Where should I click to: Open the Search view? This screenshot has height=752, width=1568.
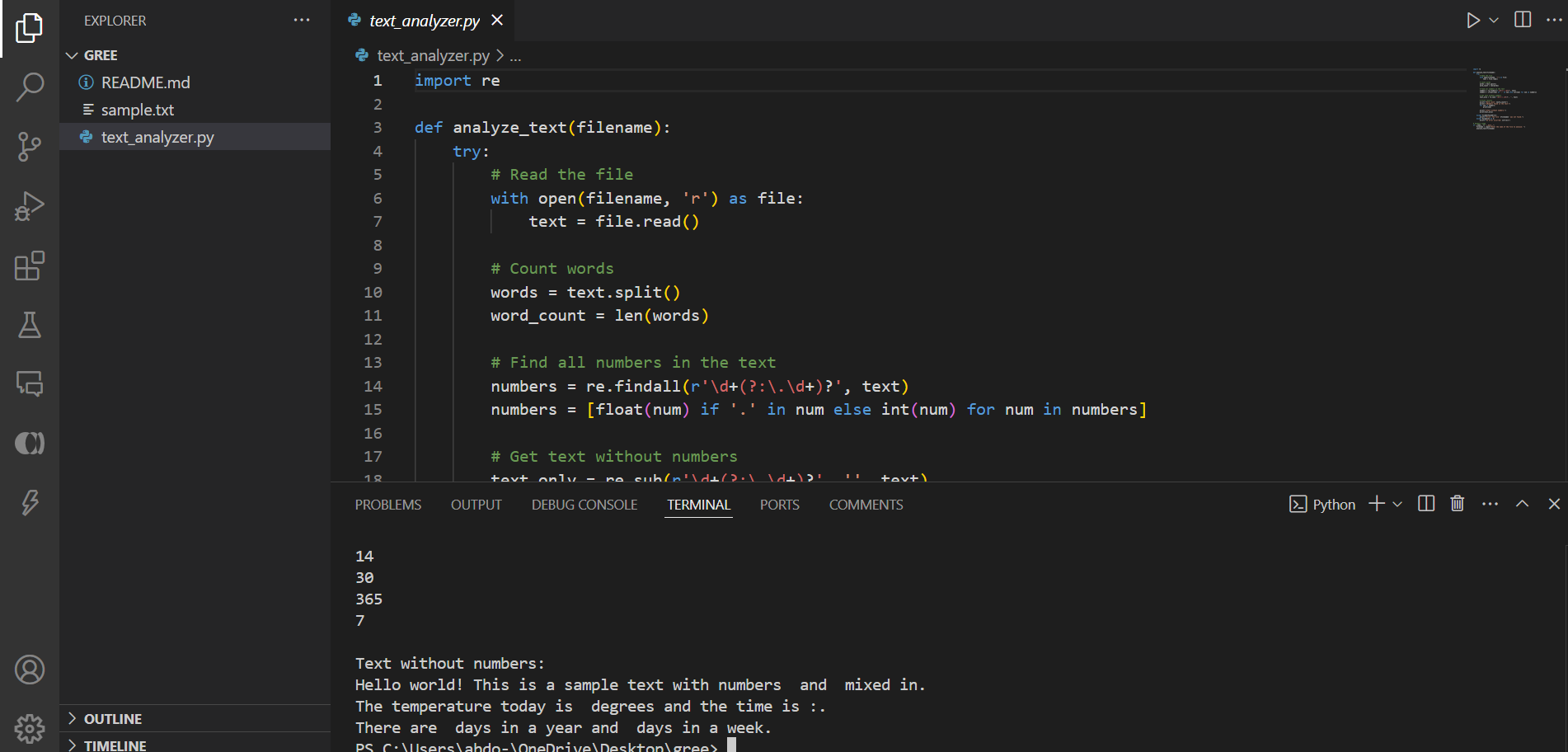coord(30,87)
